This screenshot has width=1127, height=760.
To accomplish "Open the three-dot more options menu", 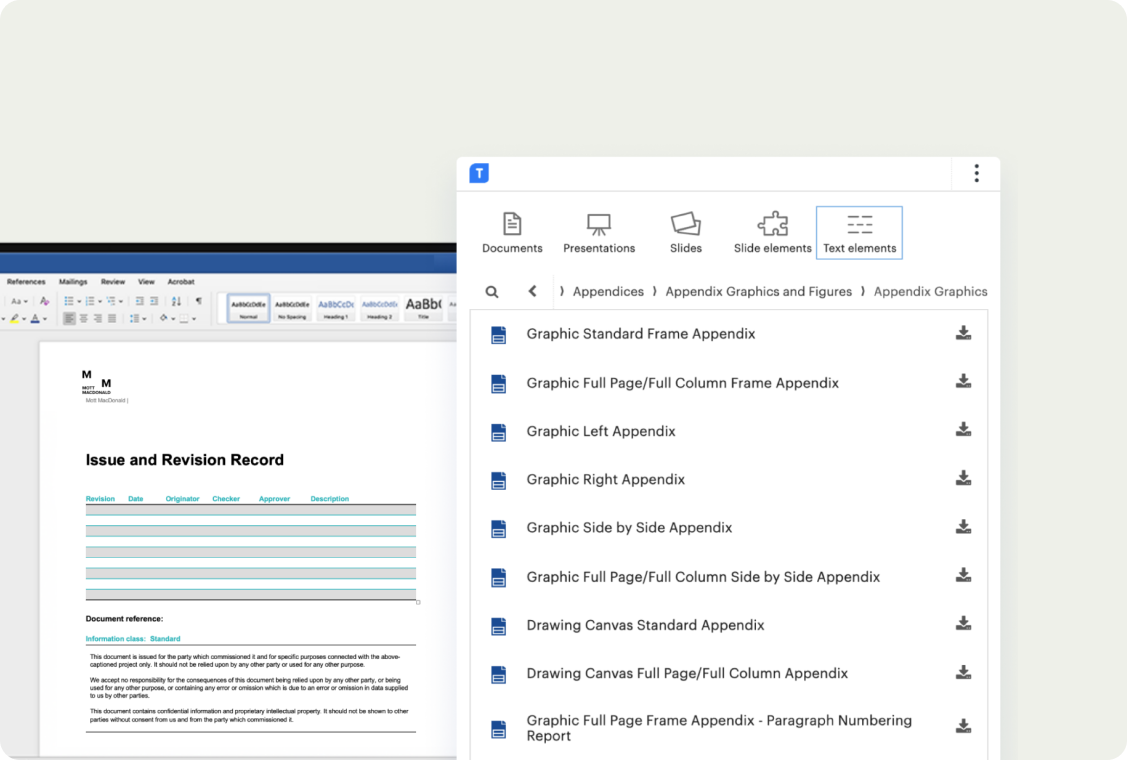I will click(976, 174).
